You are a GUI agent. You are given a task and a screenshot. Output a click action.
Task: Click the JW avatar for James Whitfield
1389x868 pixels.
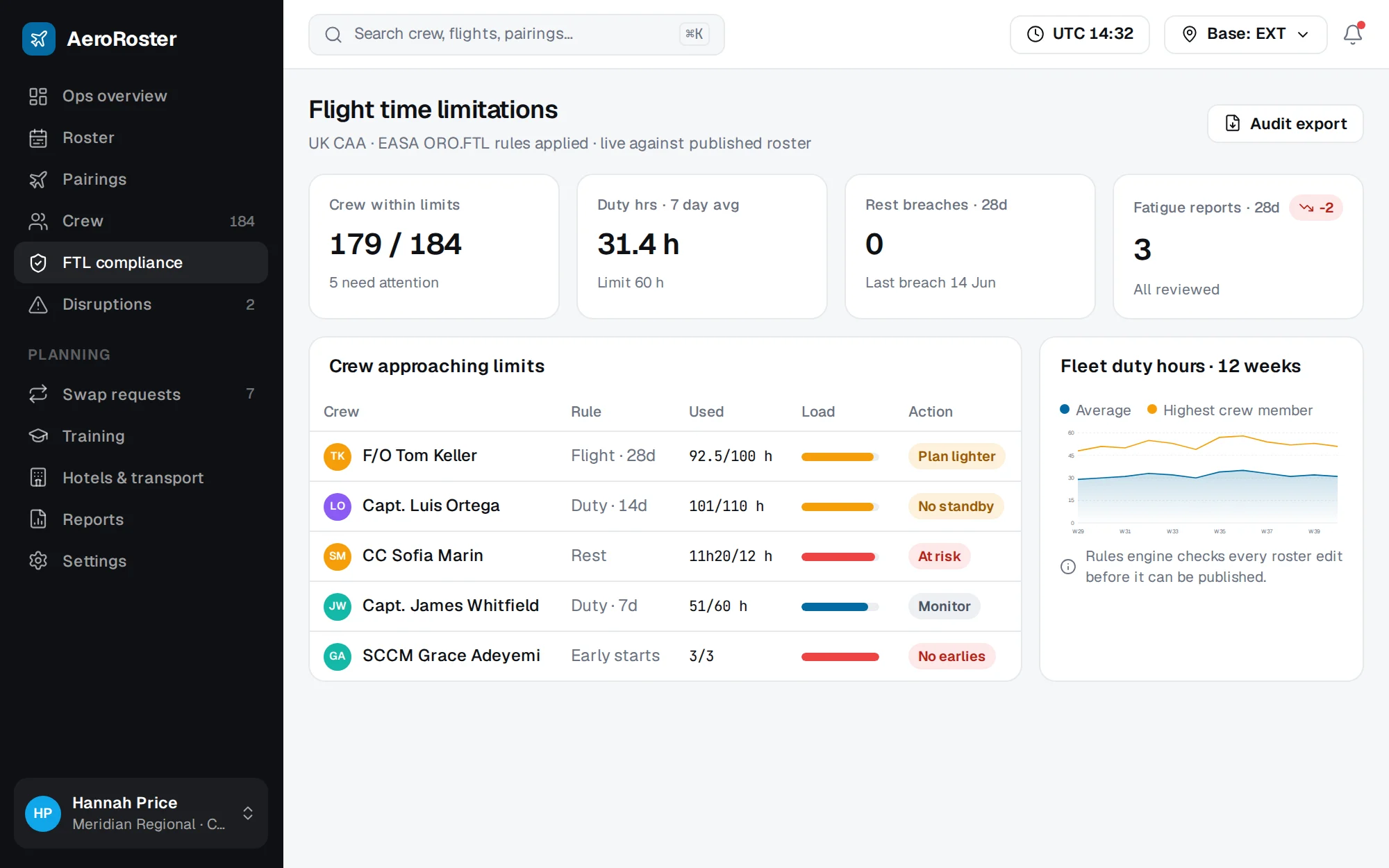[338, 606]
